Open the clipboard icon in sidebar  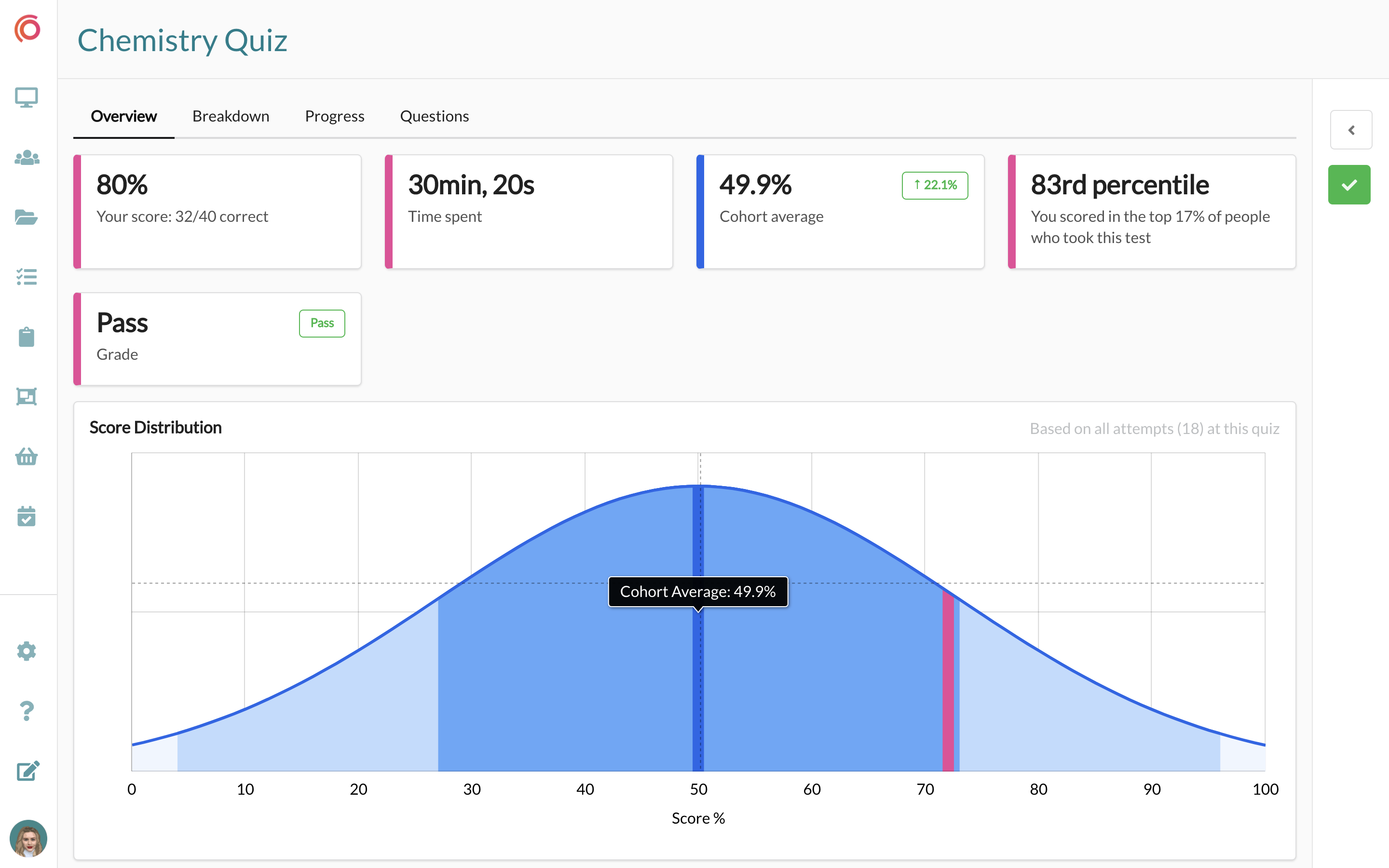(x=27, y=337)
